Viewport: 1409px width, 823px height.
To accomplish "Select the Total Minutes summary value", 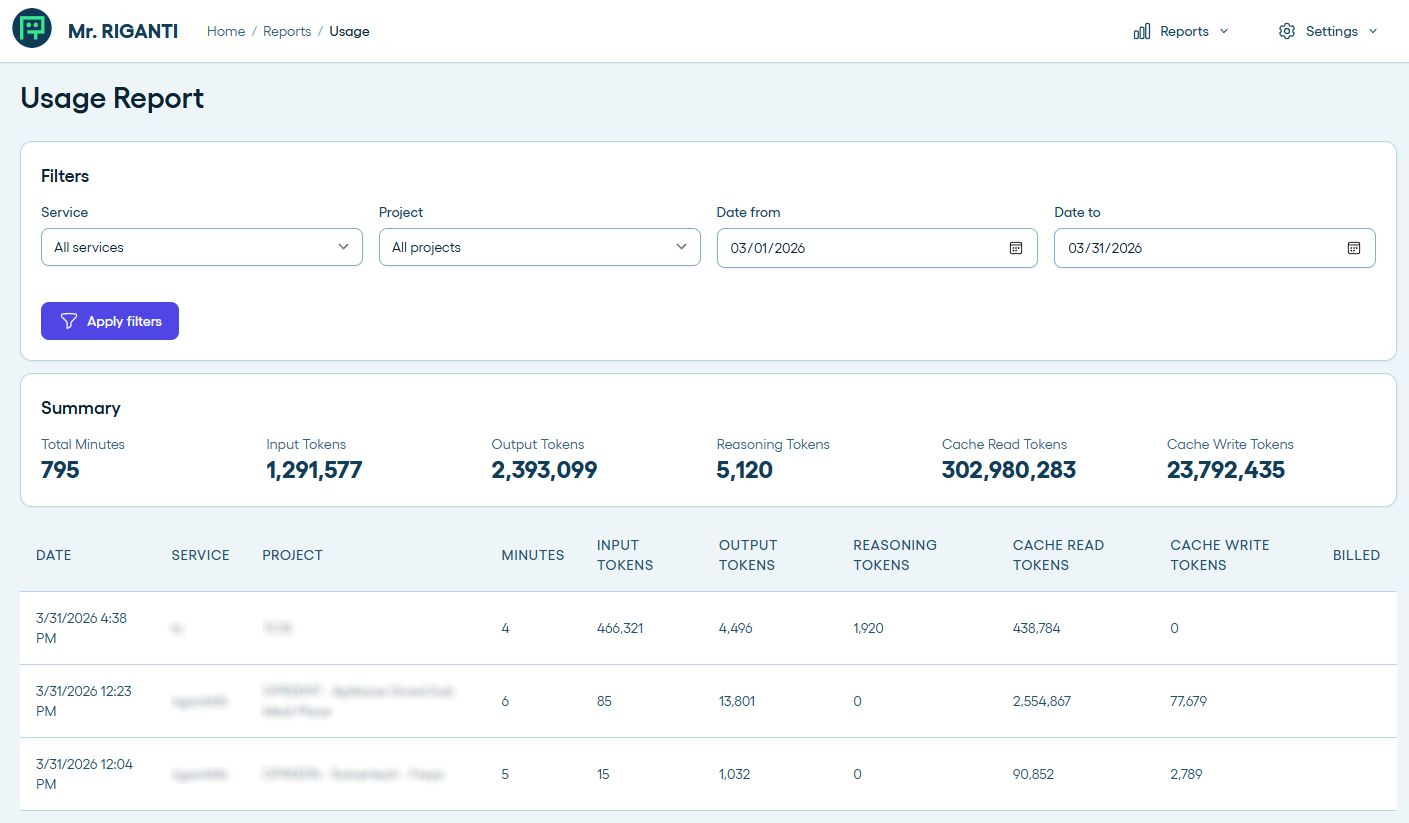I will pos(59,469).
